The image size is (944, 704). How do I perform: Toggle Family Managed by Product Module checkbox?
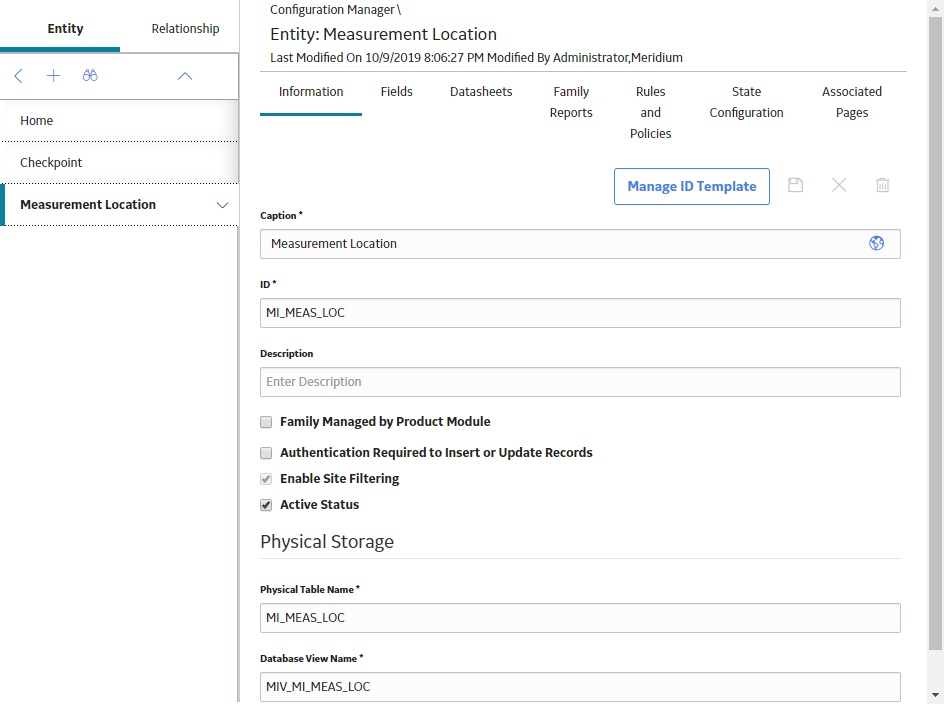266,422
